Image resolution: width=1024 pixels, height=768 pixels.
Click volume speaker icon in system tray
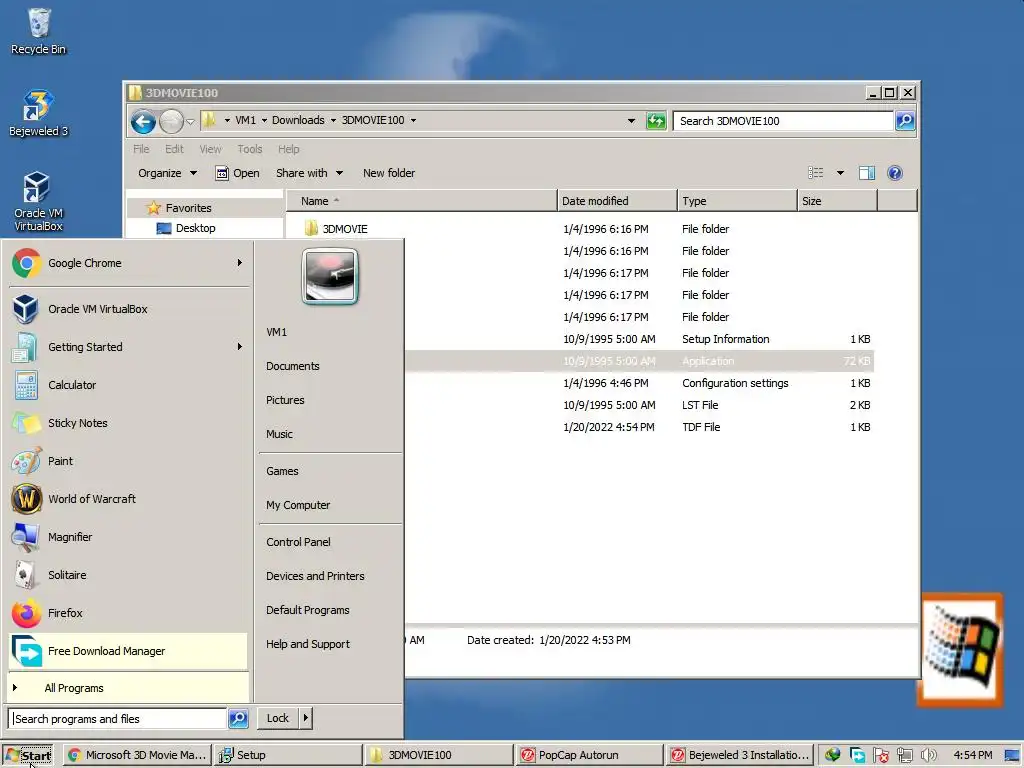[x=929, y=755]
